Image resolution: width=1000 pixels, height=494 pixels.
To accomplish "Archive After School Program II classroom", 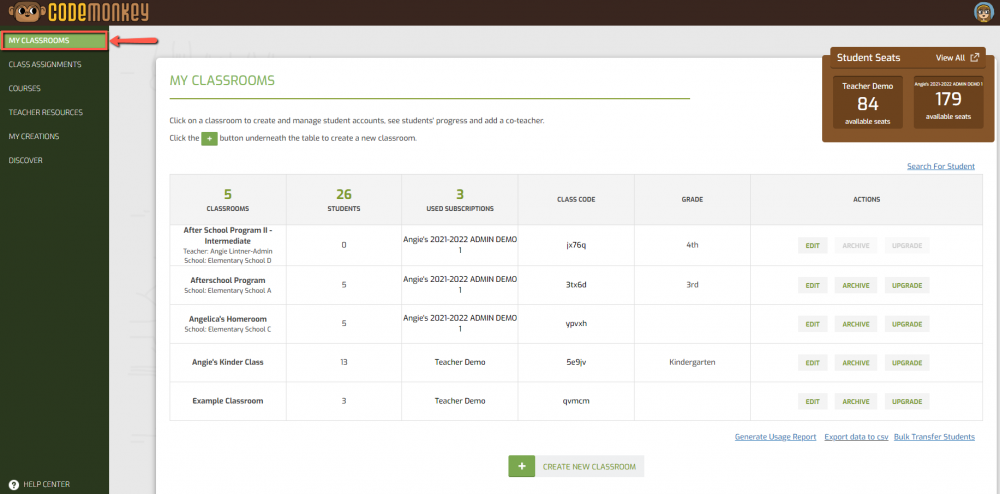I will click(856, 246).
